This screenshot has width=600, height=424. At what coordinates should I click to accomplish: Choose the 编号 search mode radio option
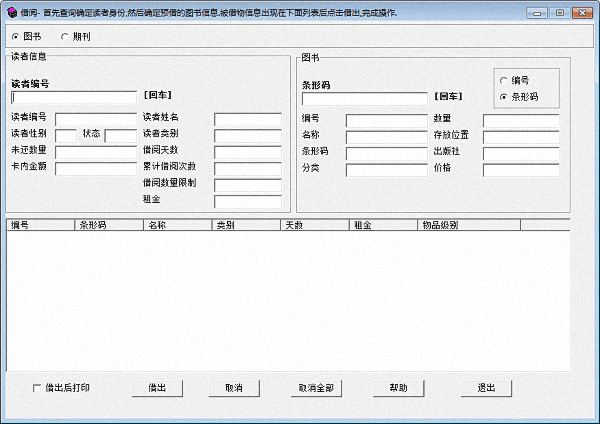(x=504, y=80)
